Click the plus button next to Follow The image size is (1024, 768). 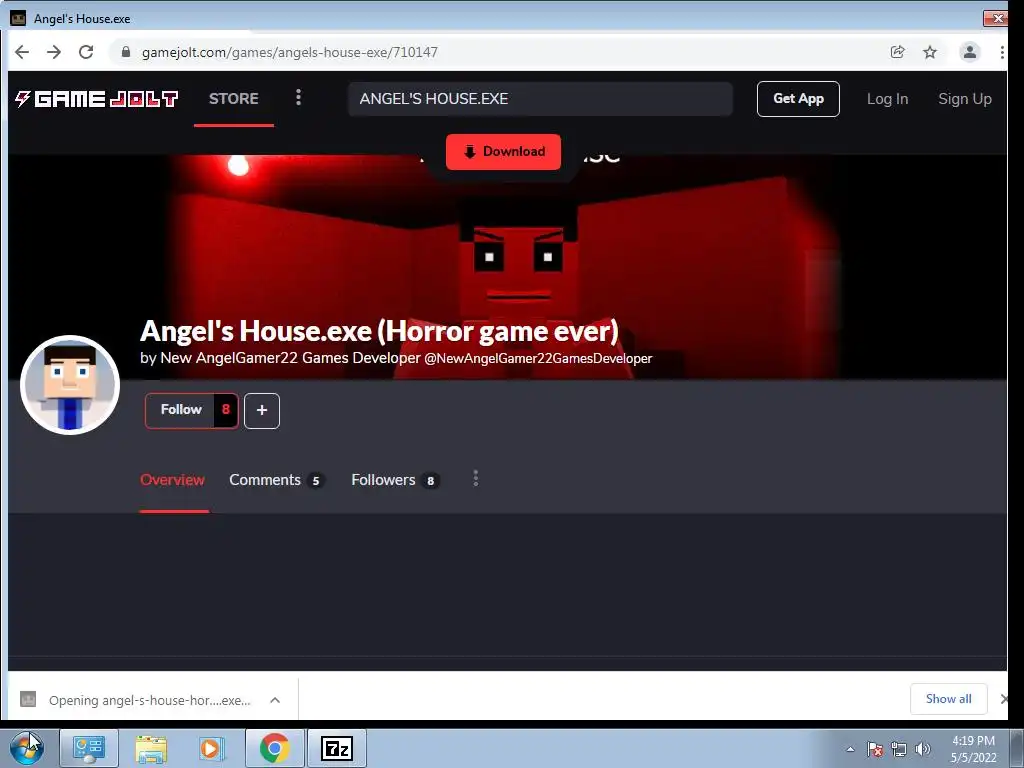(262, 411)
